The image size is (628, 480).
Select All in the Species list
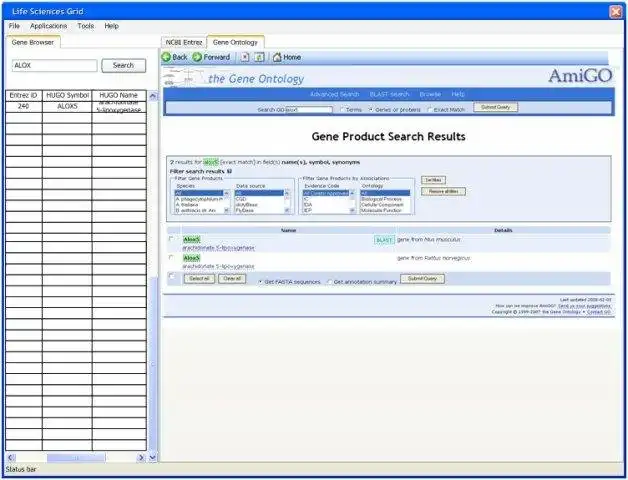click(199, 193)
